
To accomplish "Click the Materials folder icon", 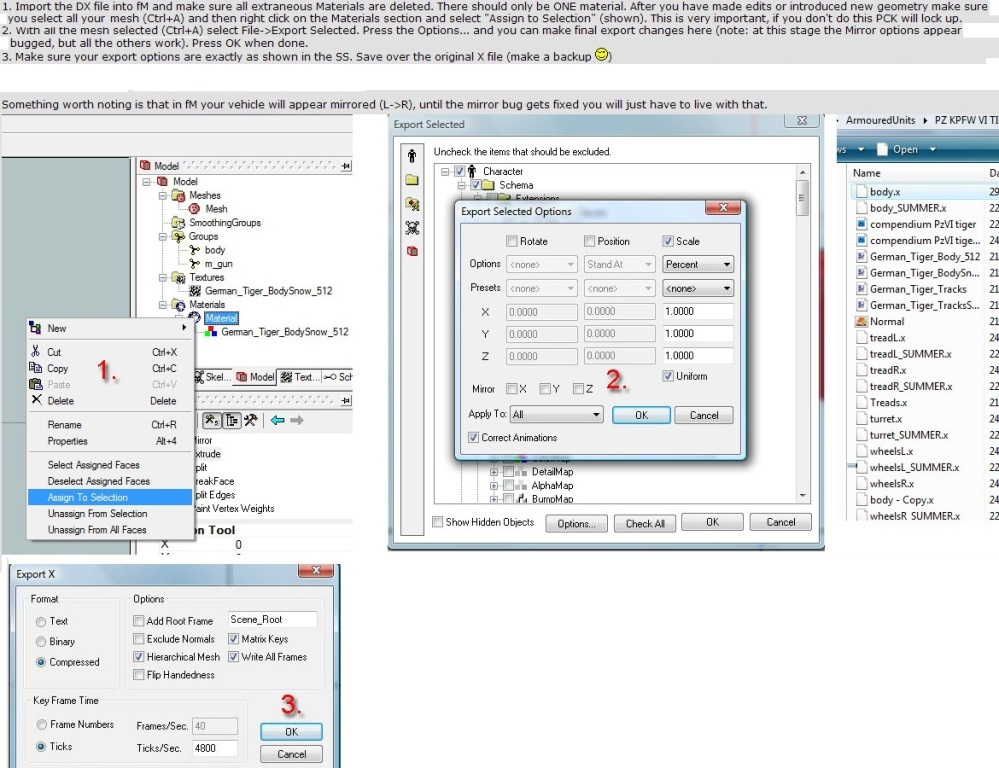I will 179,305.
